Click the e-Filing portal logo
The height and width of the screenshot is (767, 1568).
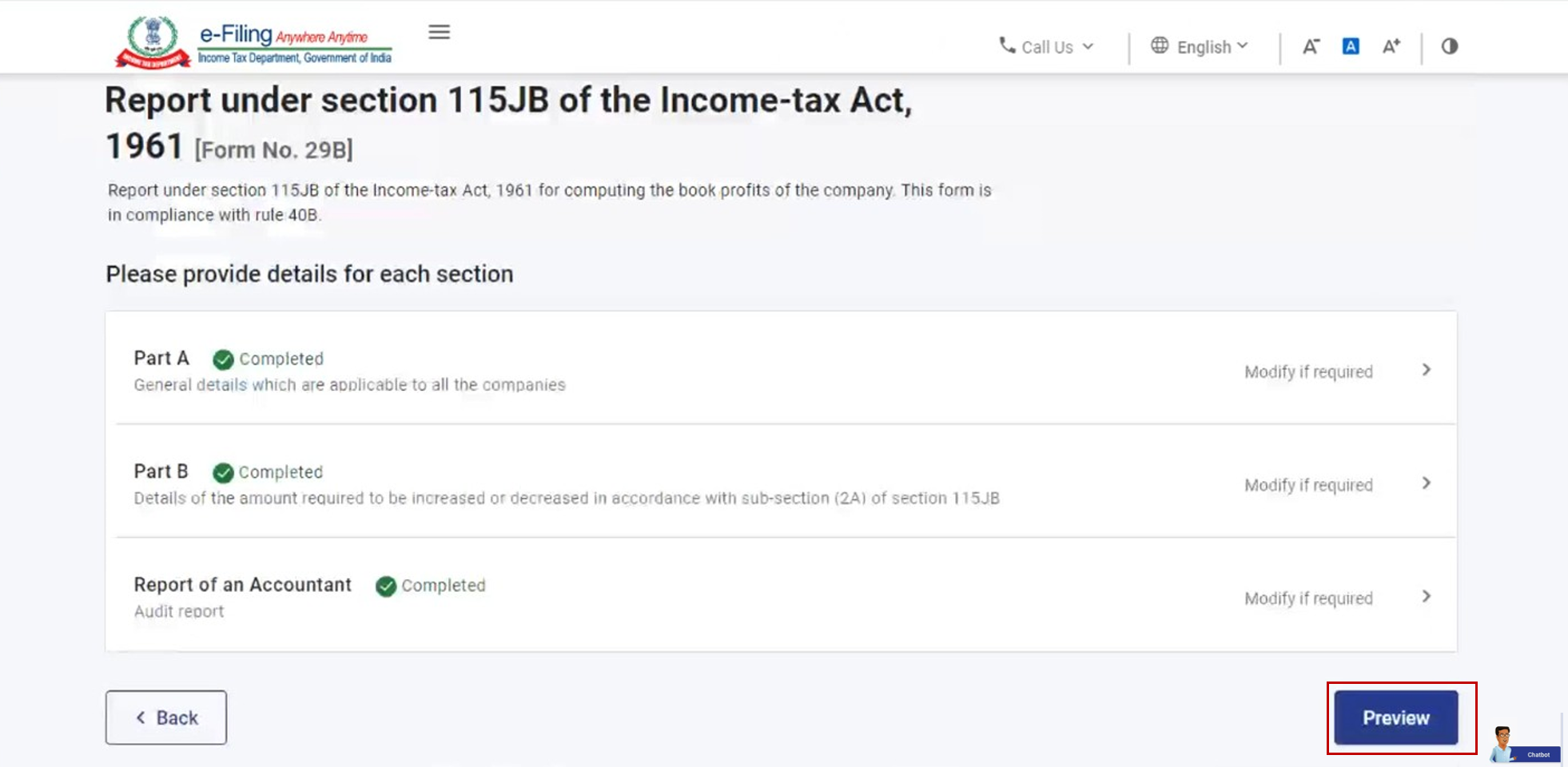pos(254,42)
